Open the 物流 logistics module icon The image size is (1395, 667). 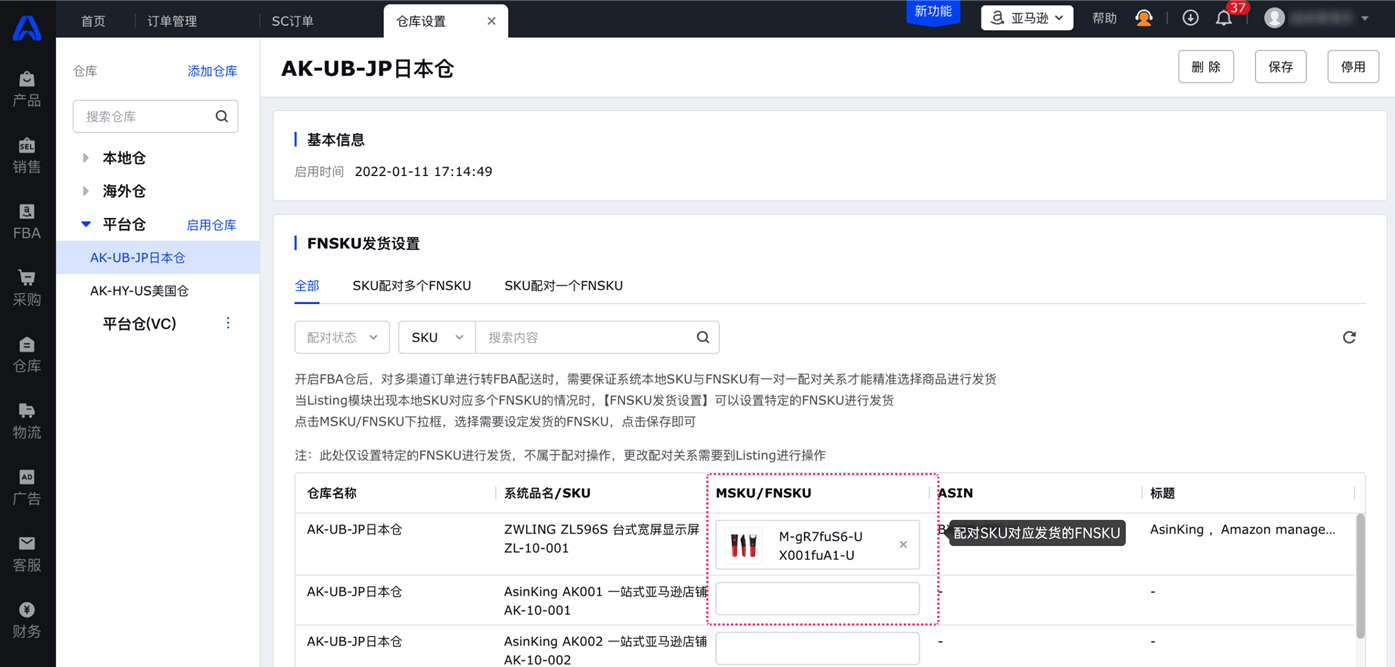tap(27, 420)
